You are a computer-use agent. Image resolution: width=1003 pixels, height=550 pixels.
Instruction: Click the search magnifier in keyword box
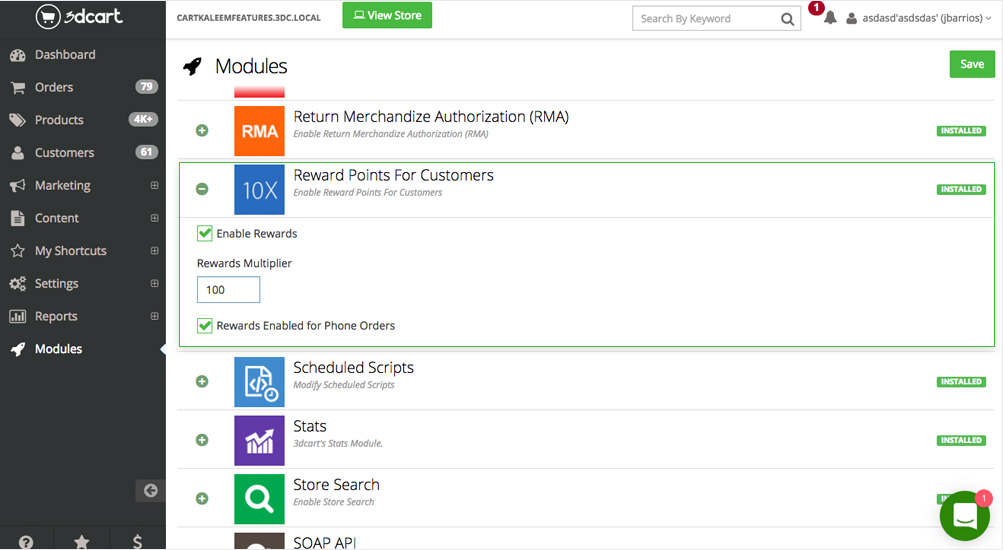787,18
